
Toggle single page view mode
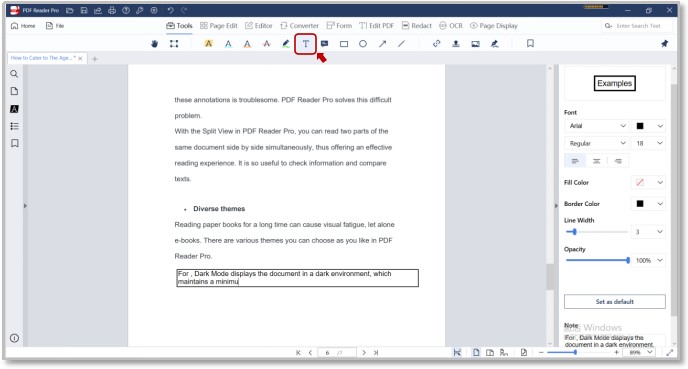(x=476, y=353)
